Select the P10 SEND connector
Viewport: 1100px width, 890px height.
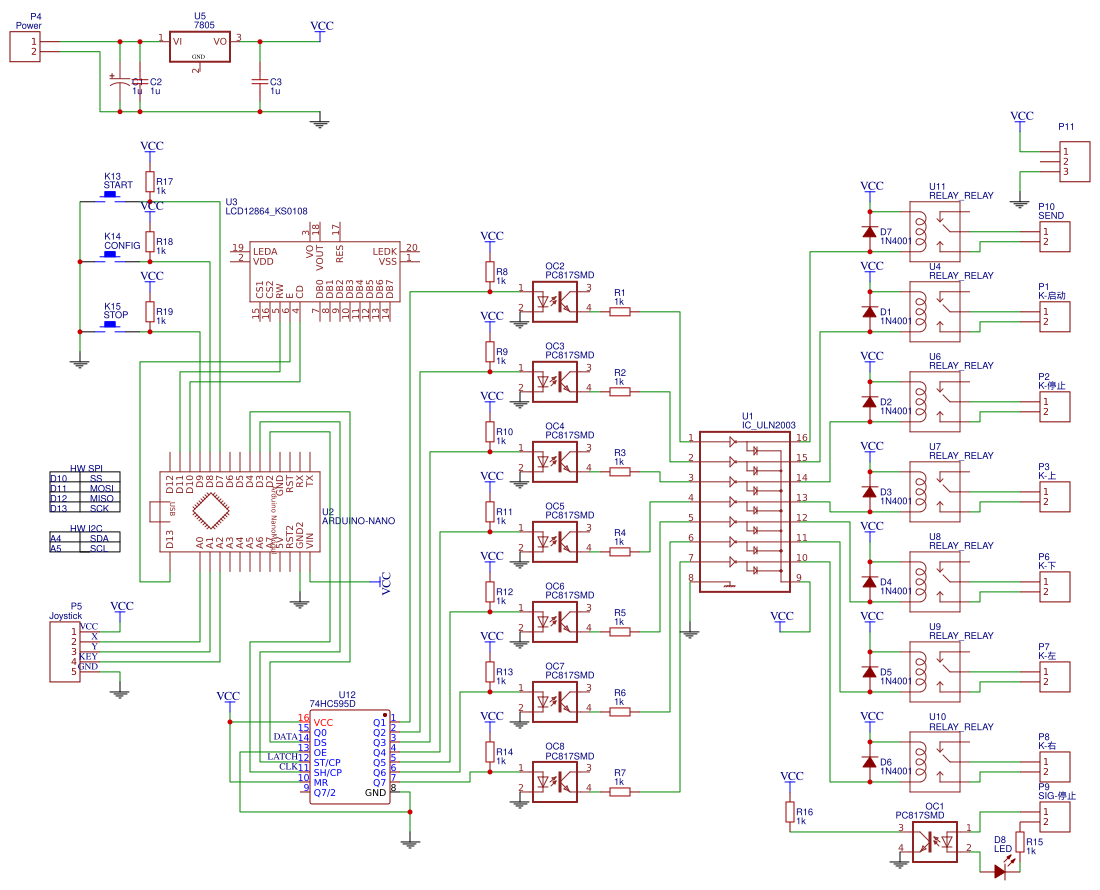pos(1053,238)
